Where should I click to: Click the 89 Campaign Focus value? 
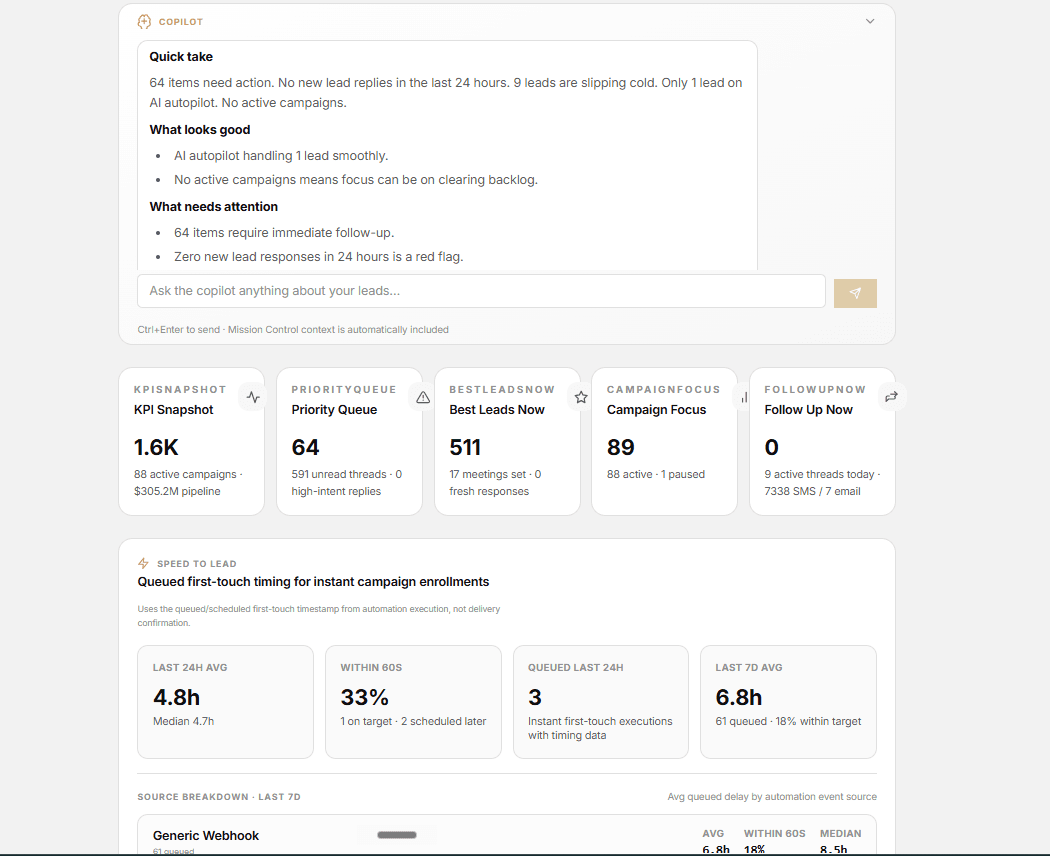click(621, 447)
